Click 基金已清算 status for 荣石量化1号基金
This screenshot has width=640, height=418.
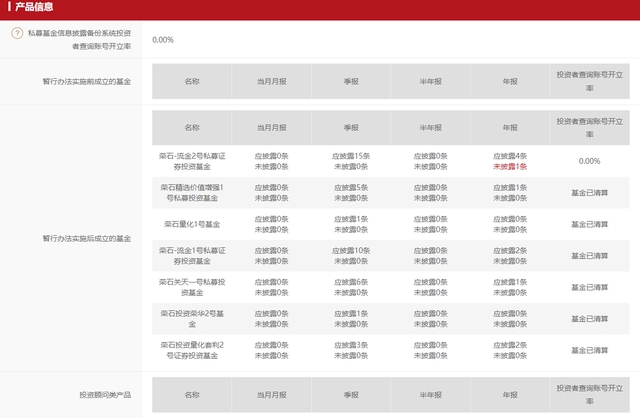[x=589, y=224]
